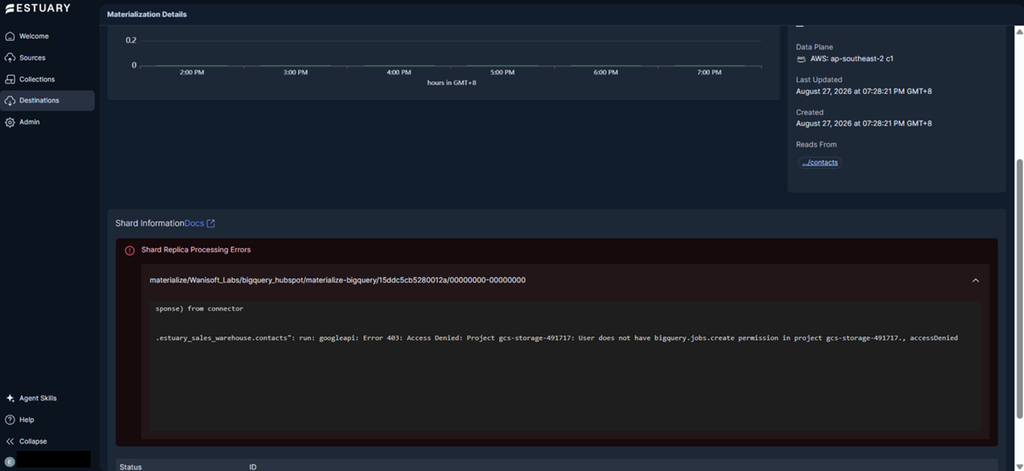Image resolution: width=1024 pixels, height=471 pixels.
Task: Open the Docs link
Action: [x=195, y=223]
